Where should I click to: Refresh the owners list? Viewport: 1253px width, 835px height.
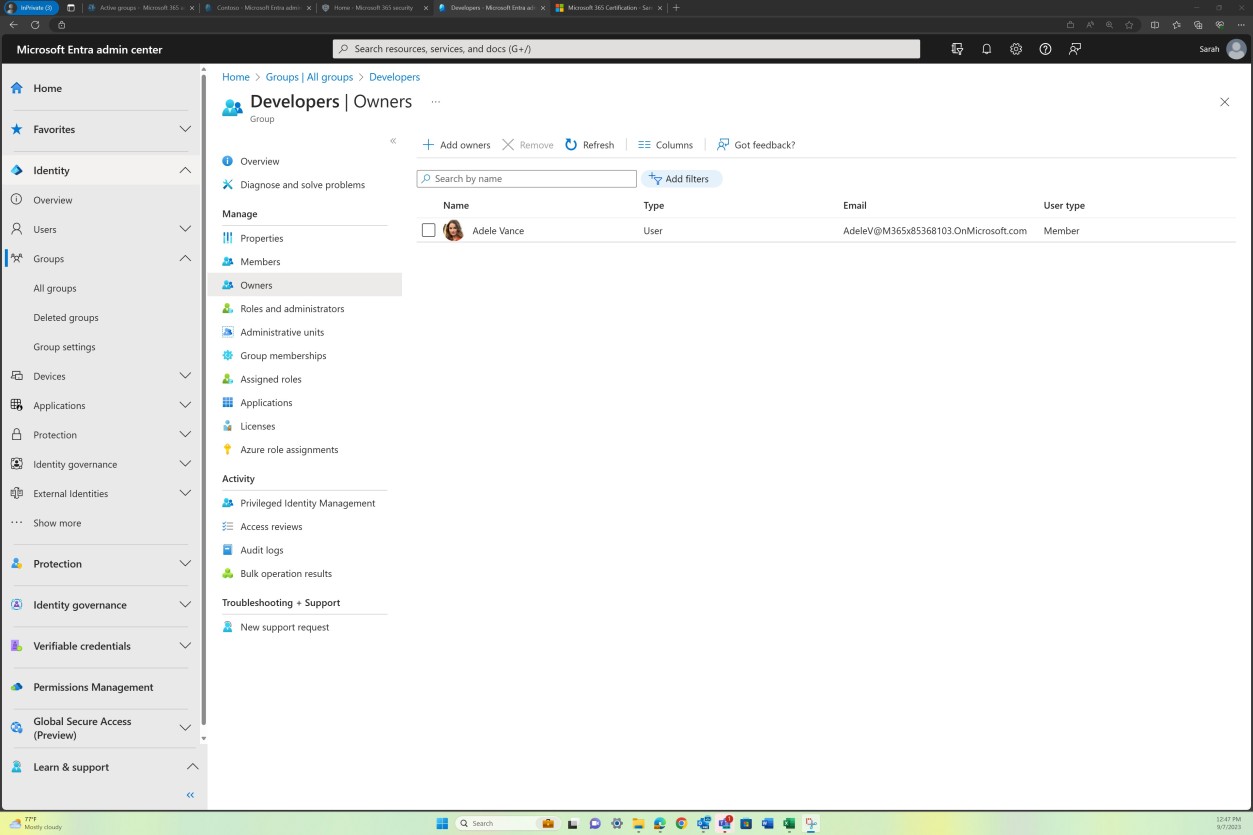pos(589,145)
